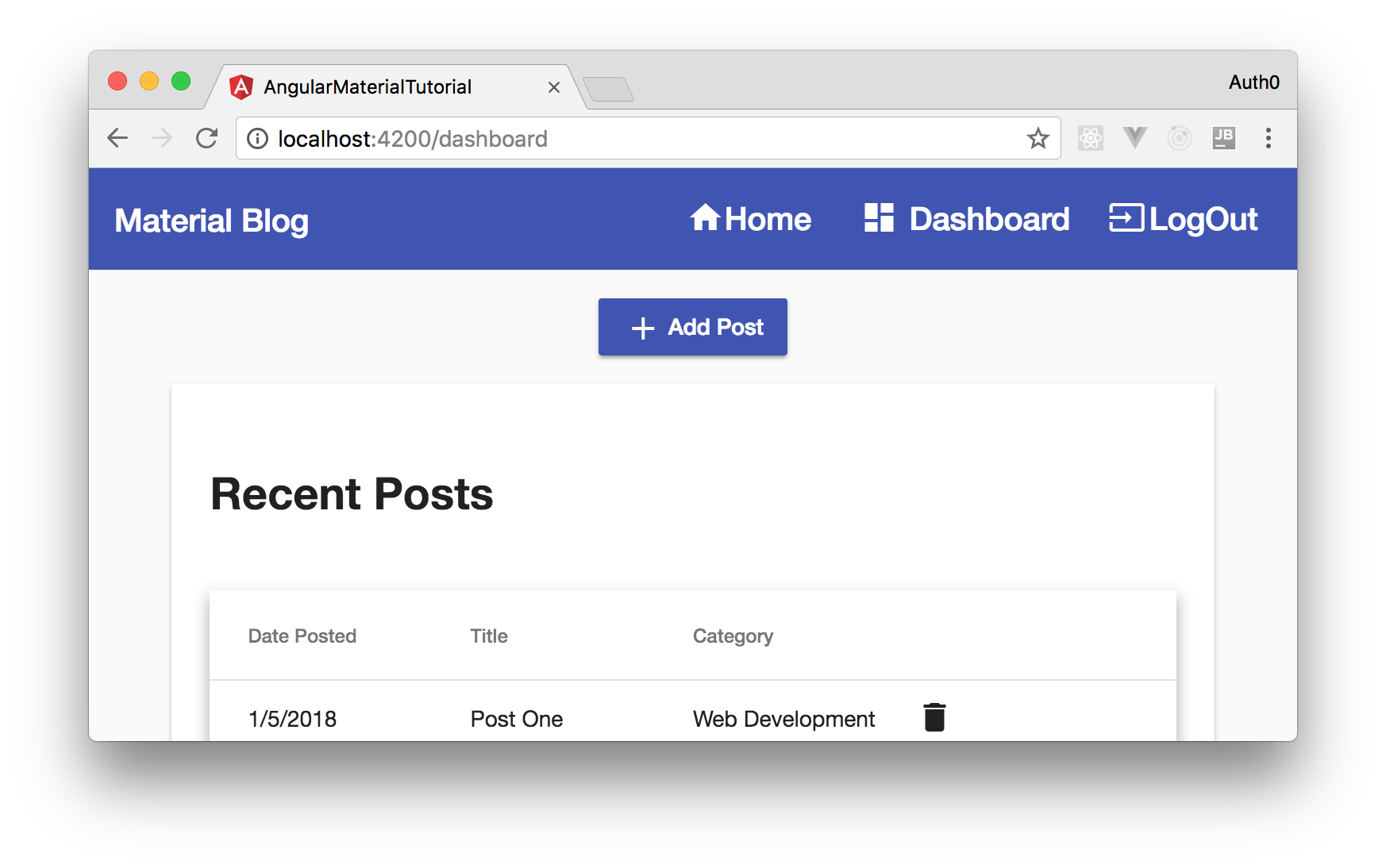The image size is (1386, 868).
Task: Click the Add Post button
Action: click(x=693, y=327)
